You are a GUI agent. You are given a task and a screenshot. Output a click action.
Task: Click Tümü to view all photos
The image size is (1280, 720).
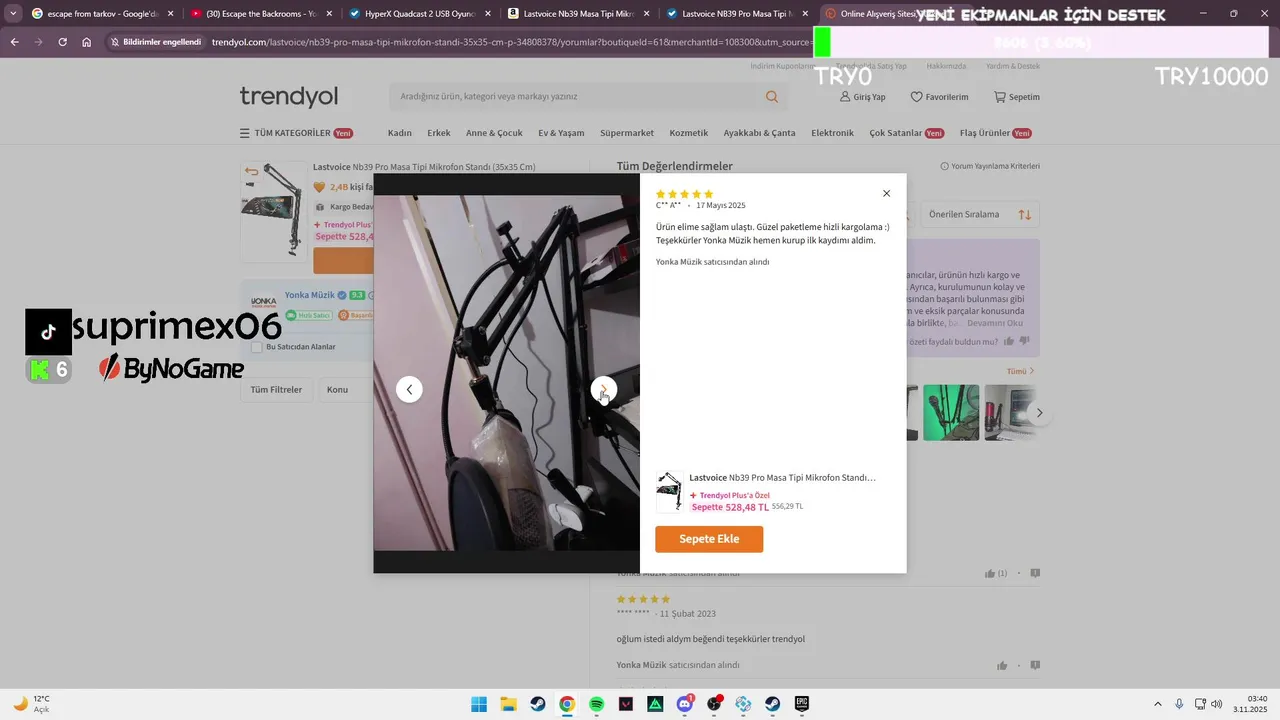click(1020, 371)
